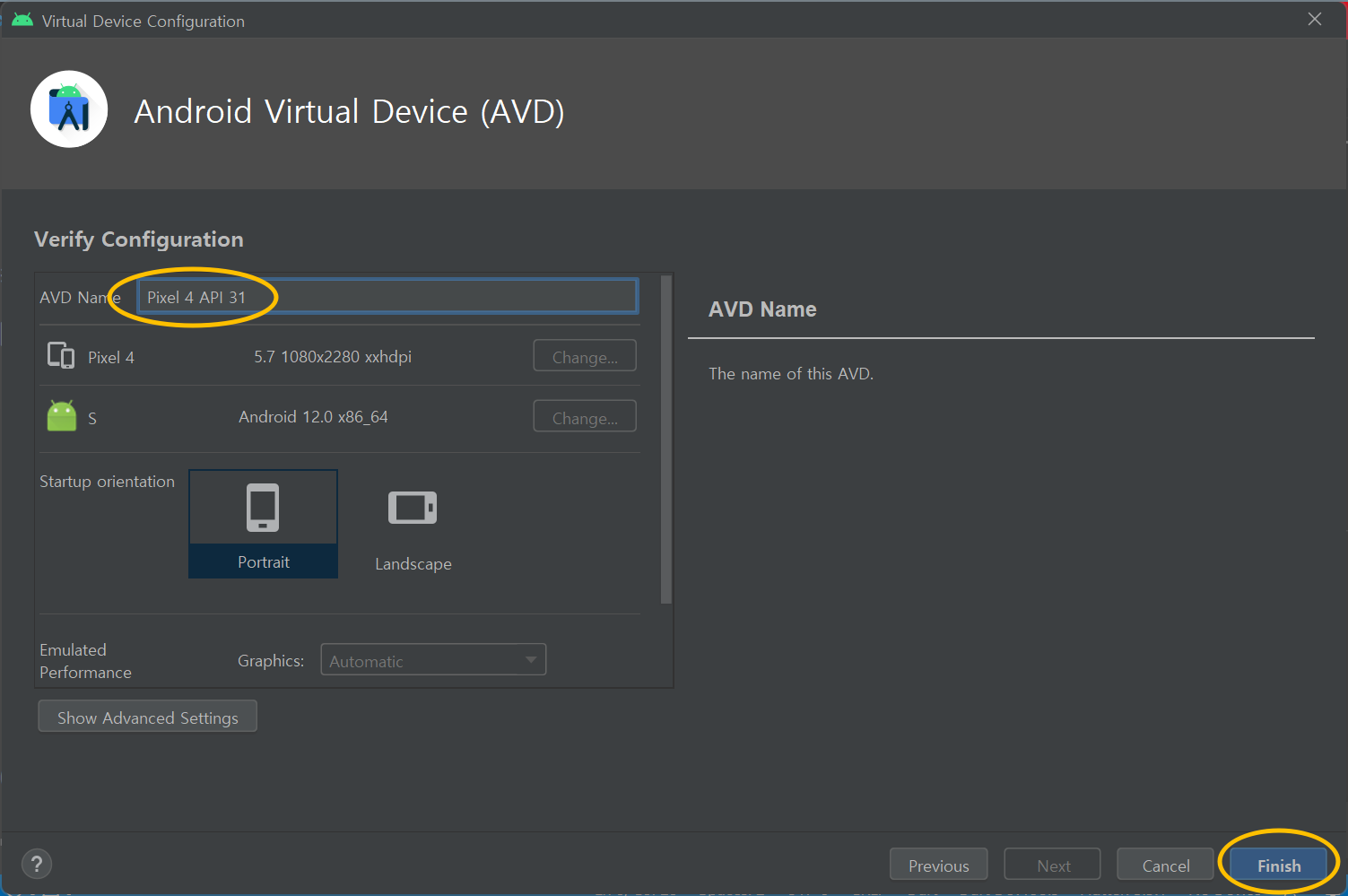Cancel the virtual device configuration

coord(1165,865)
